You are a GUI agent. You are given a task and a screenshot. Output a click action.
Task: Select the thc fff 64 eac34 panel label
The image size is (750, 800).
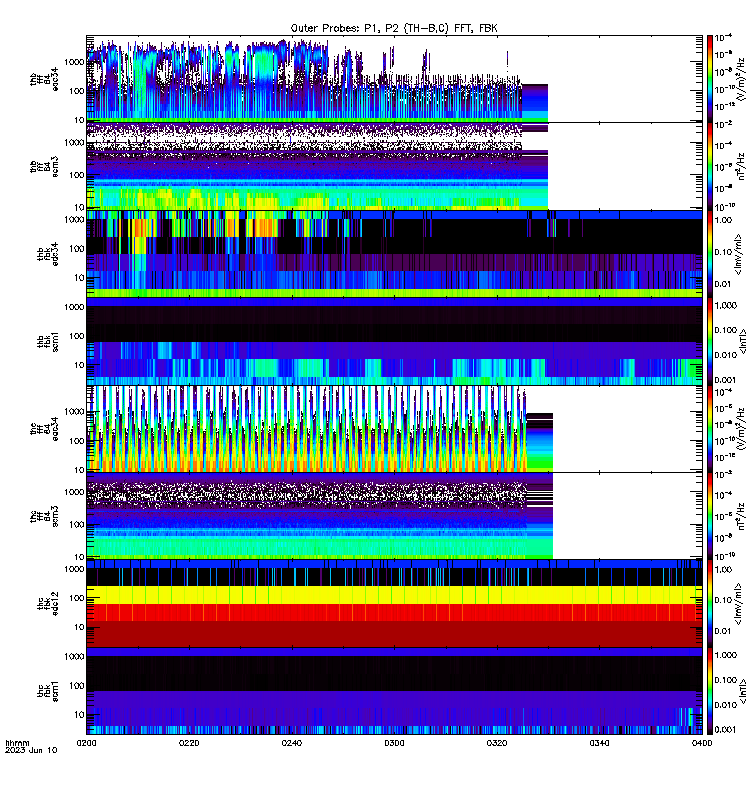(44, 429)
